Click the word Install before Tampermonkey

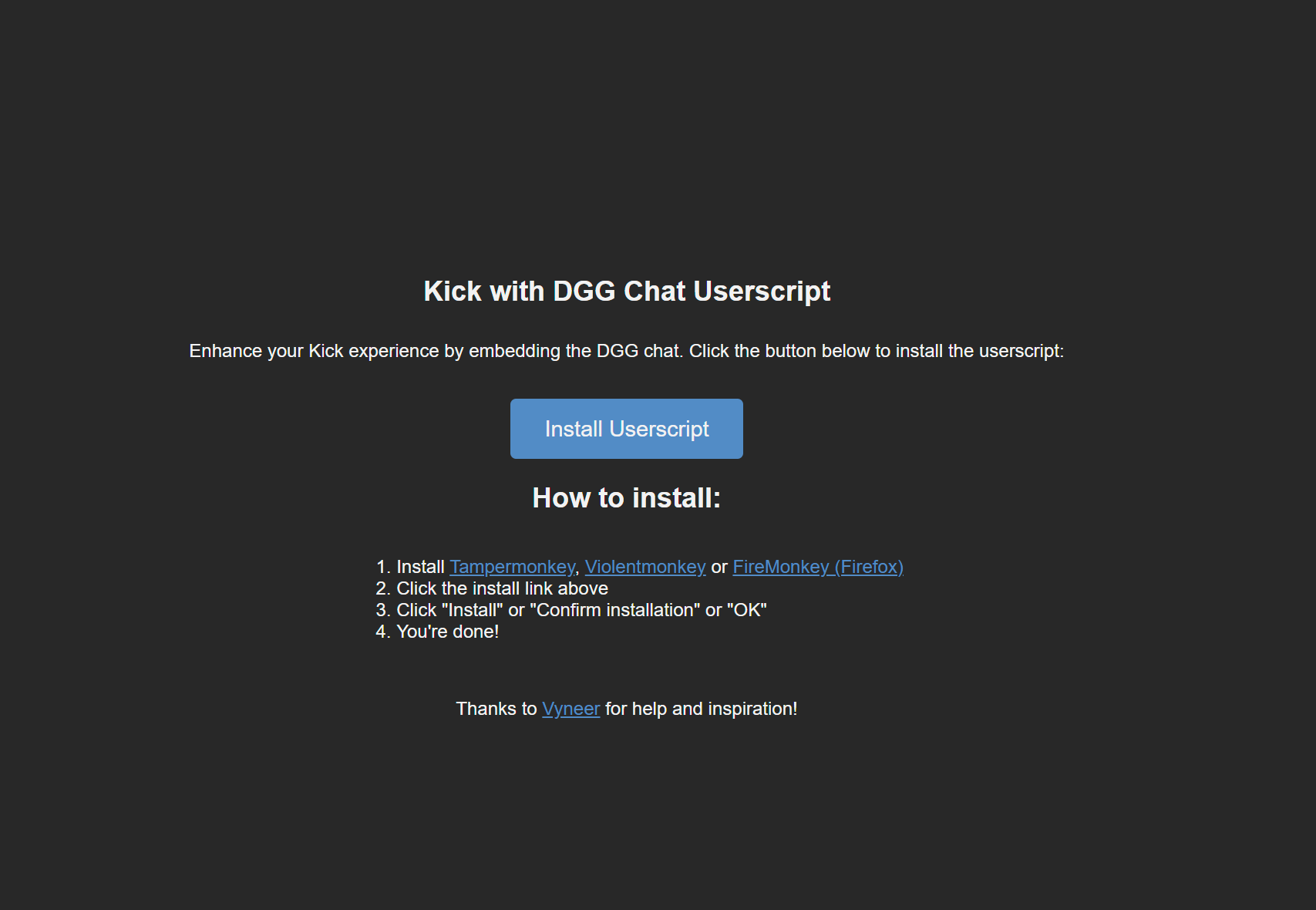(x=420, y=567)
